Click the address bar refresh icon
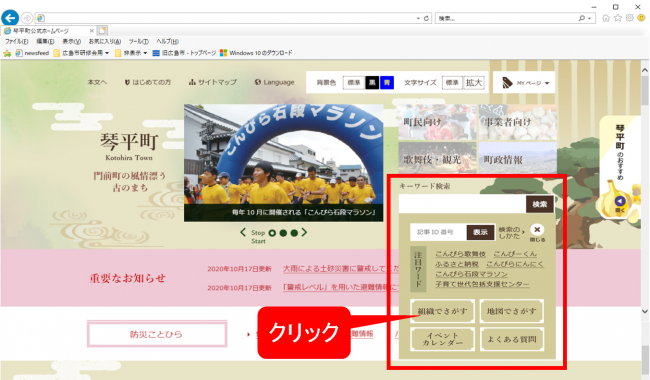The image size is (650, 380). (x=426, y=19)
